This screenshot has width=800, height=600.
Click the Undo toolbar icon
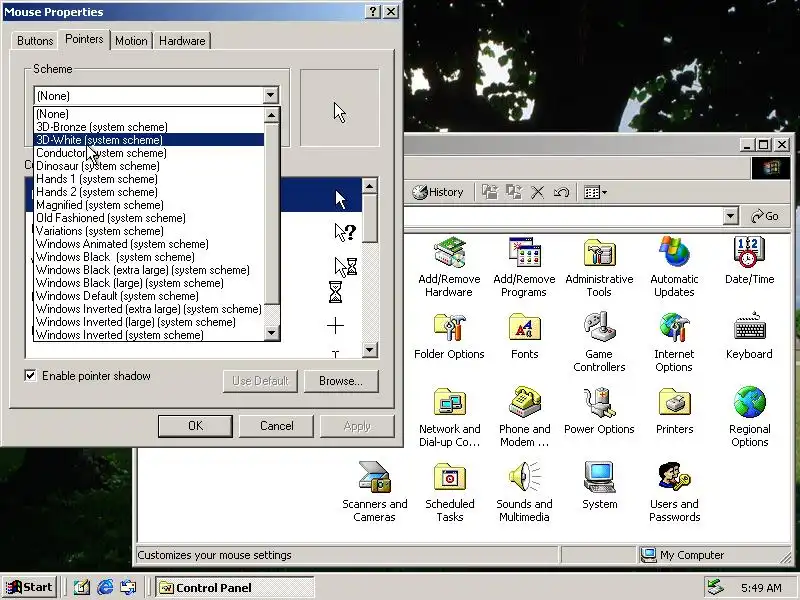point(561,192)
